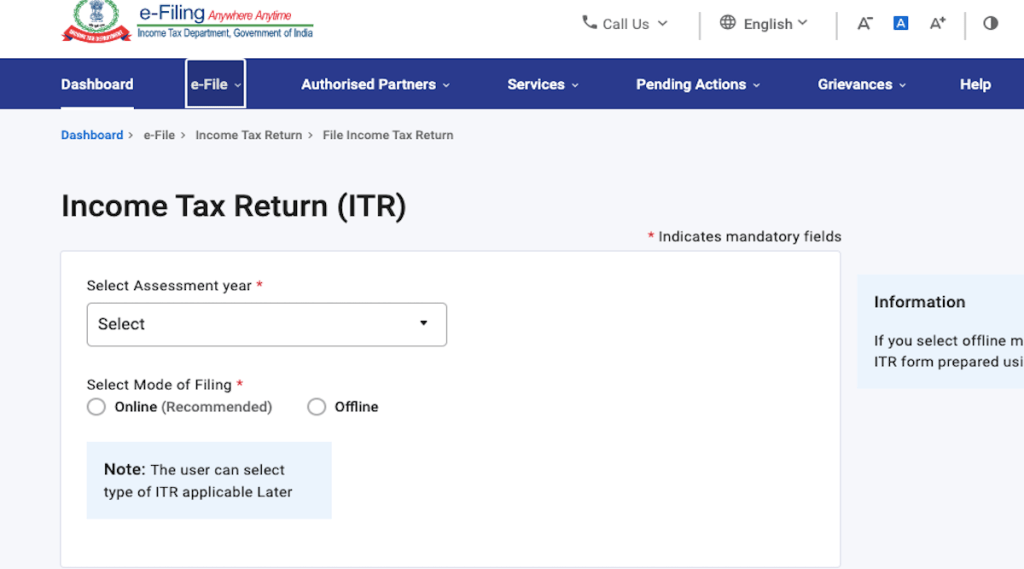Select Offline filing mode

coord(317,407)
